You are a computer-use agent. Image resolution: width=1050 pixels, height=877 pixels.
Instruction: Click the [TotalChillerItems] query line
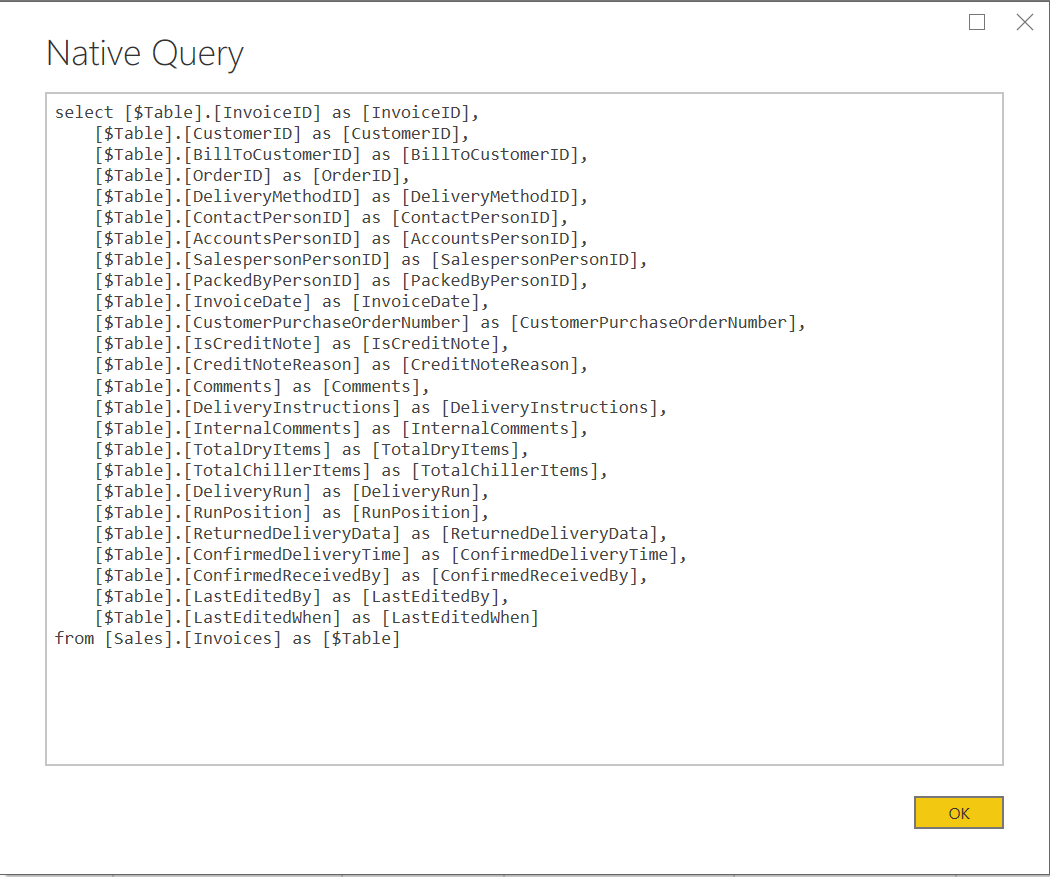[x=351, y=471]
